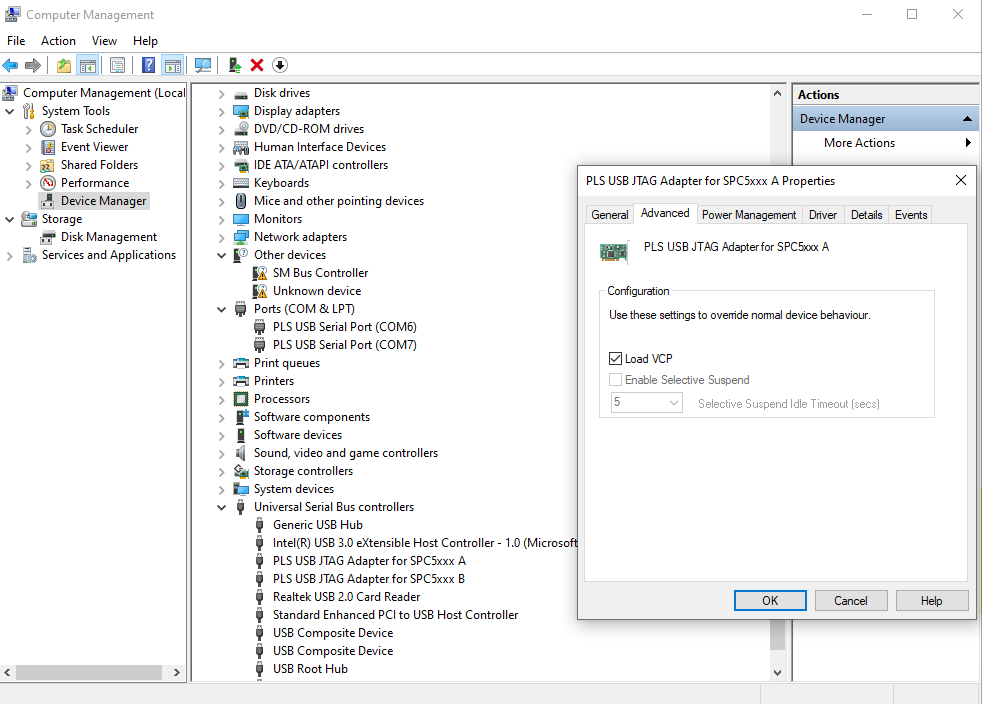Screen dimensions: 982x704
Task: Click the red X Uninstall device icon
Action: pyautogui.click(x=257, y=65)
